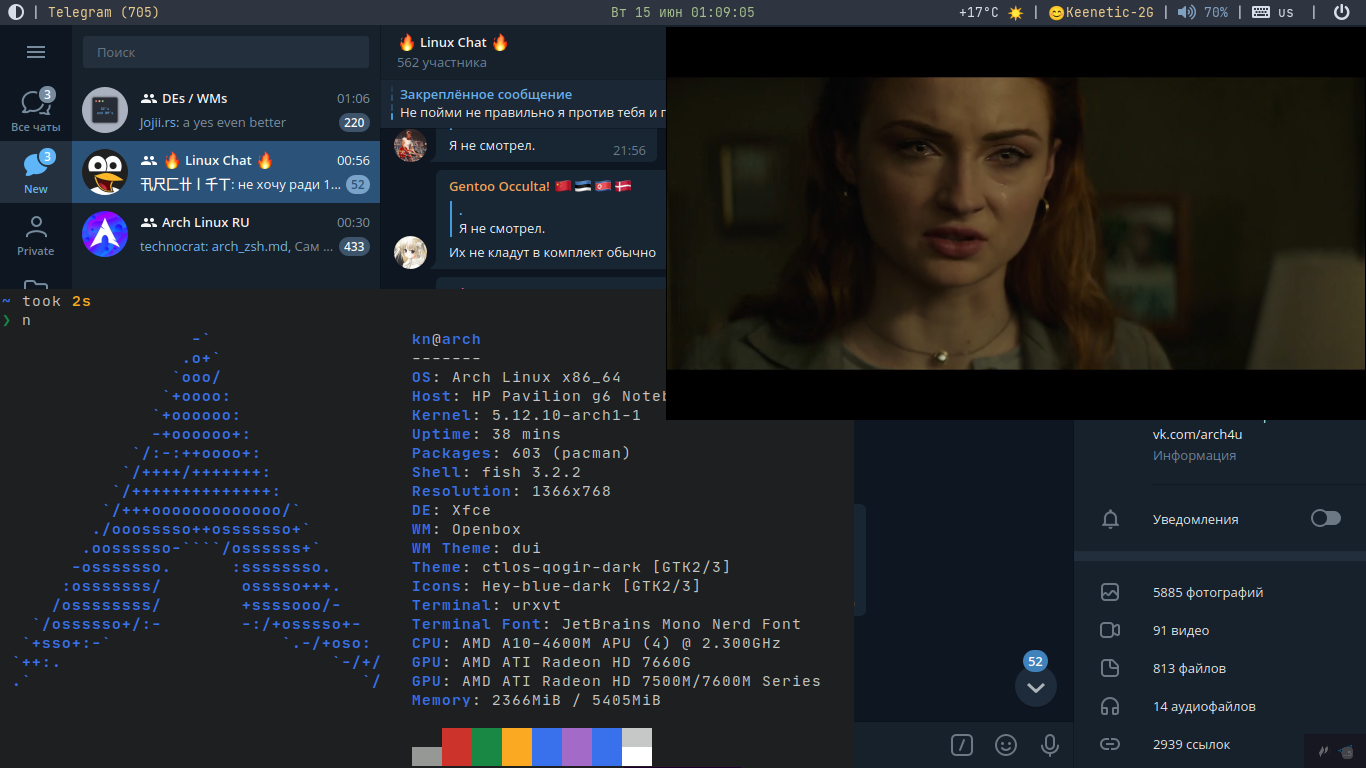Click the Telegram search field 'Поиск'
The height and width of the screenshot is (768, 1366).
[x=226, y=52]
